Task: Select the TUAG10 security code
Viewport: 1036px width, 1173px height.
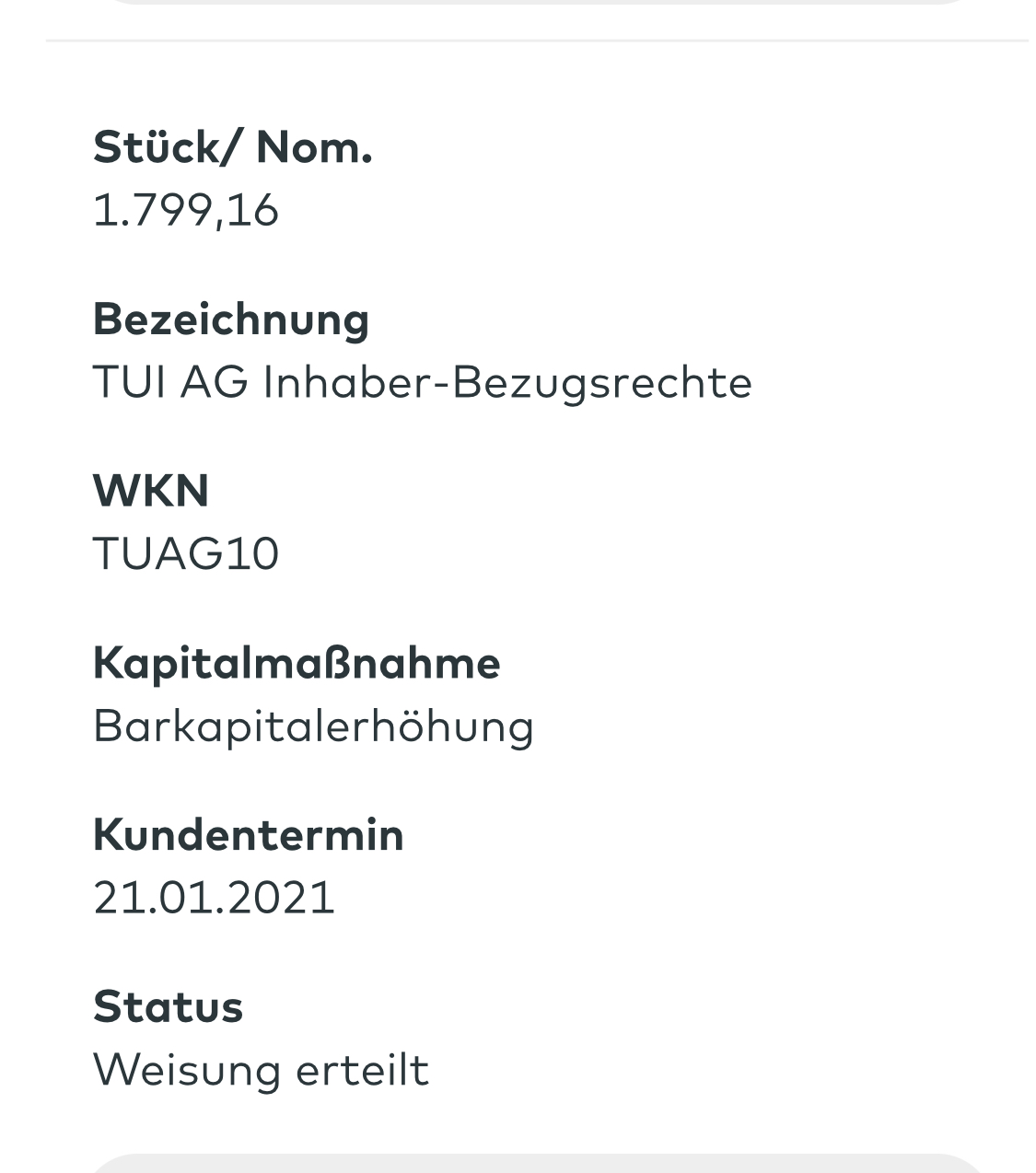Action: pyautogui.click(x=186, y=554)
